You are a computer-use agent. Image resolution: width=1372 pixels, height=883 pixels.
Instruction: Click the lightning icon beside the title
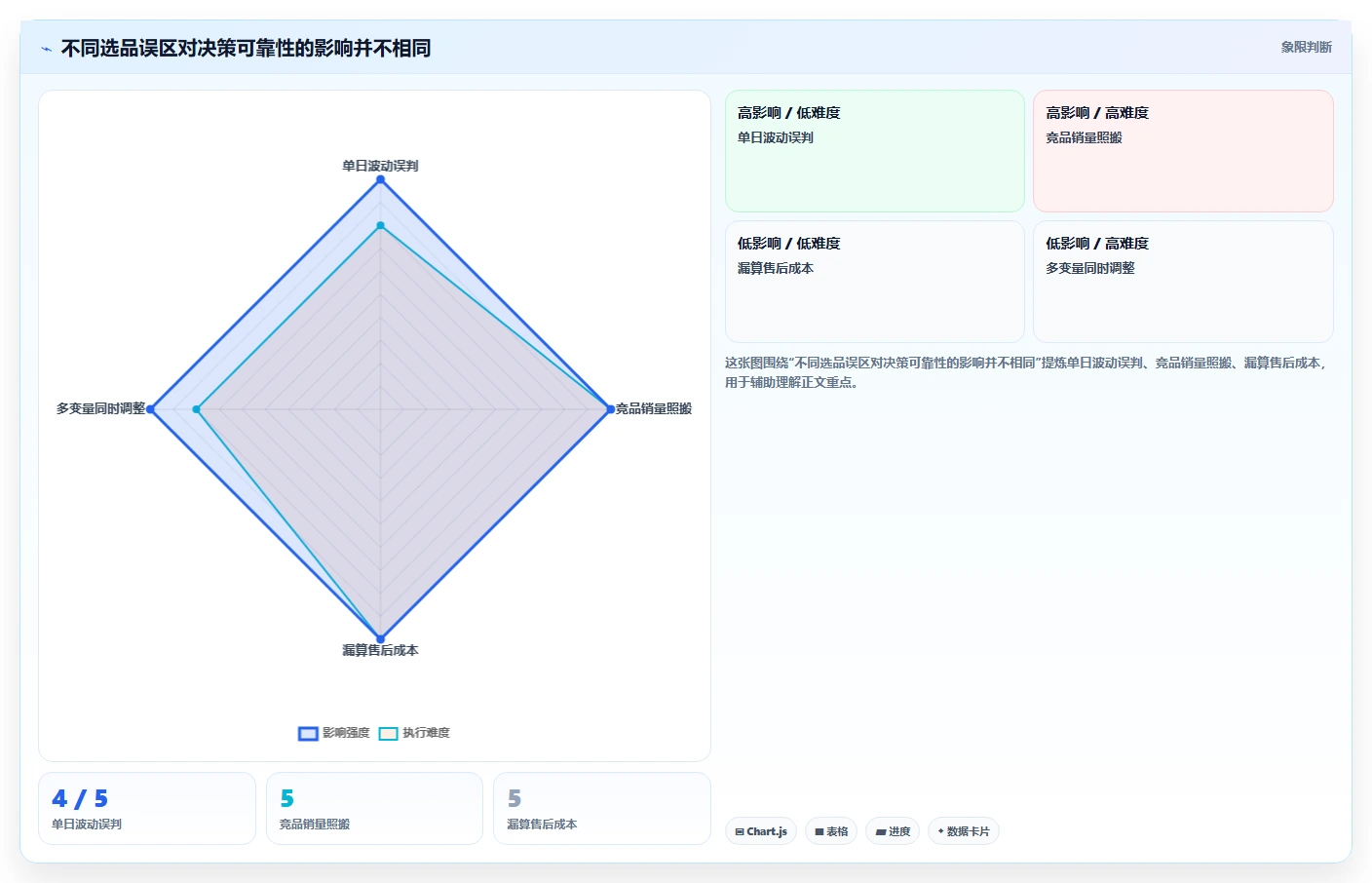pos(46,49)
